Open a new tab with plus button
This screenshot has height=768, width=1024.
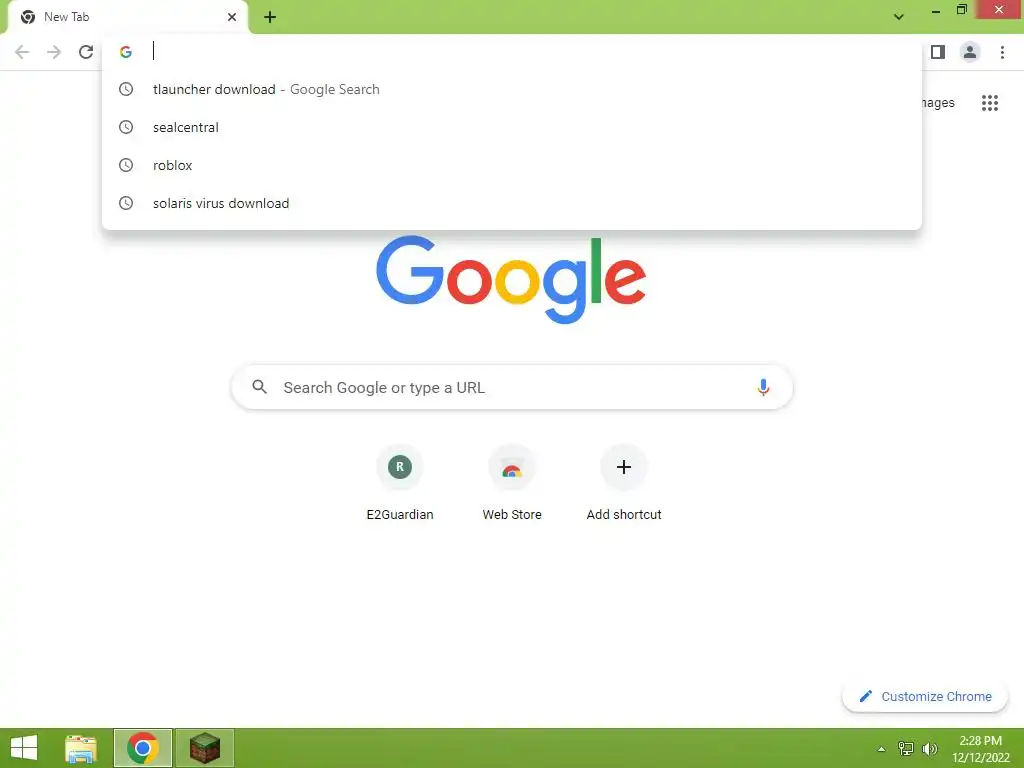(x=270, y=17)
